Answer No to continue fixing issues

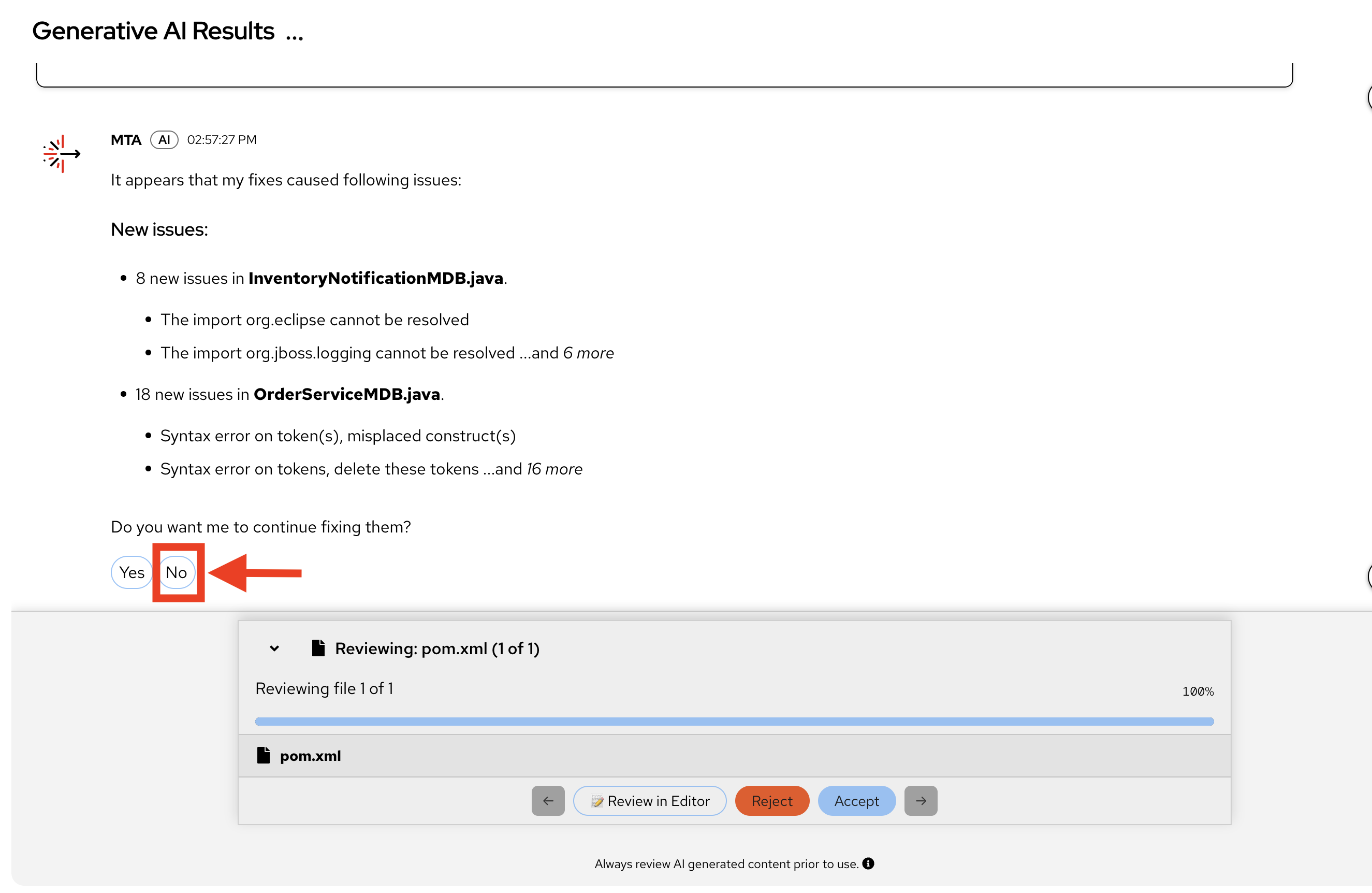pos(177,572)
